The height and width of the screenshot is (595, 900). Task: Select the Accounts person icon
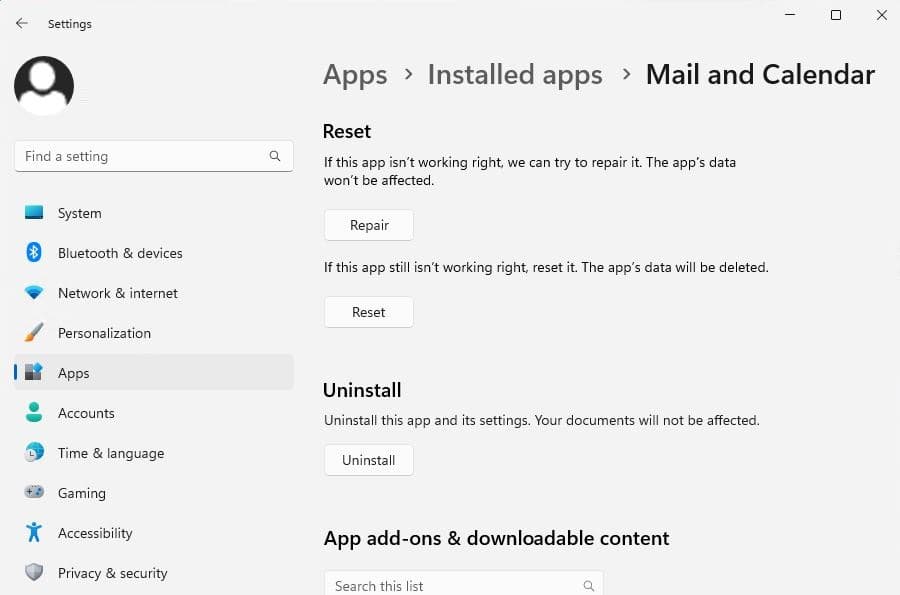(34, 413)
